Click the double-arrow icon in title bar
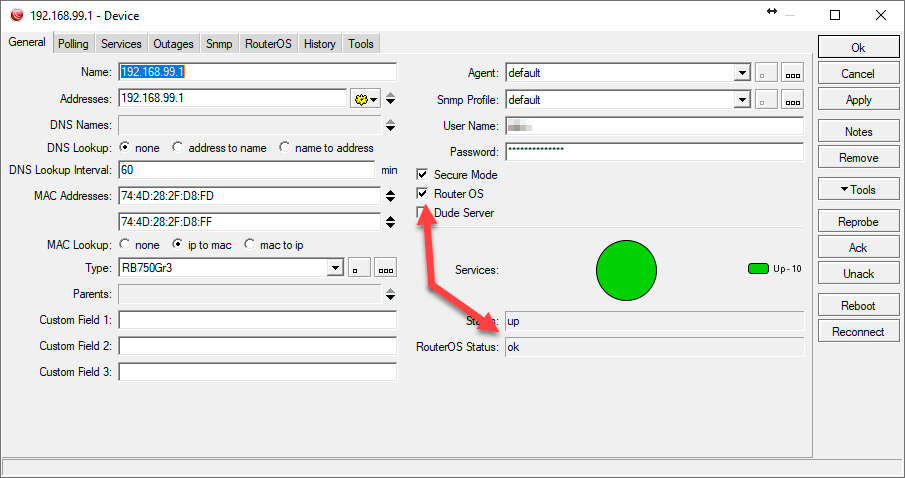The width and height of the screenshot is (905, 478). (772, 11)
